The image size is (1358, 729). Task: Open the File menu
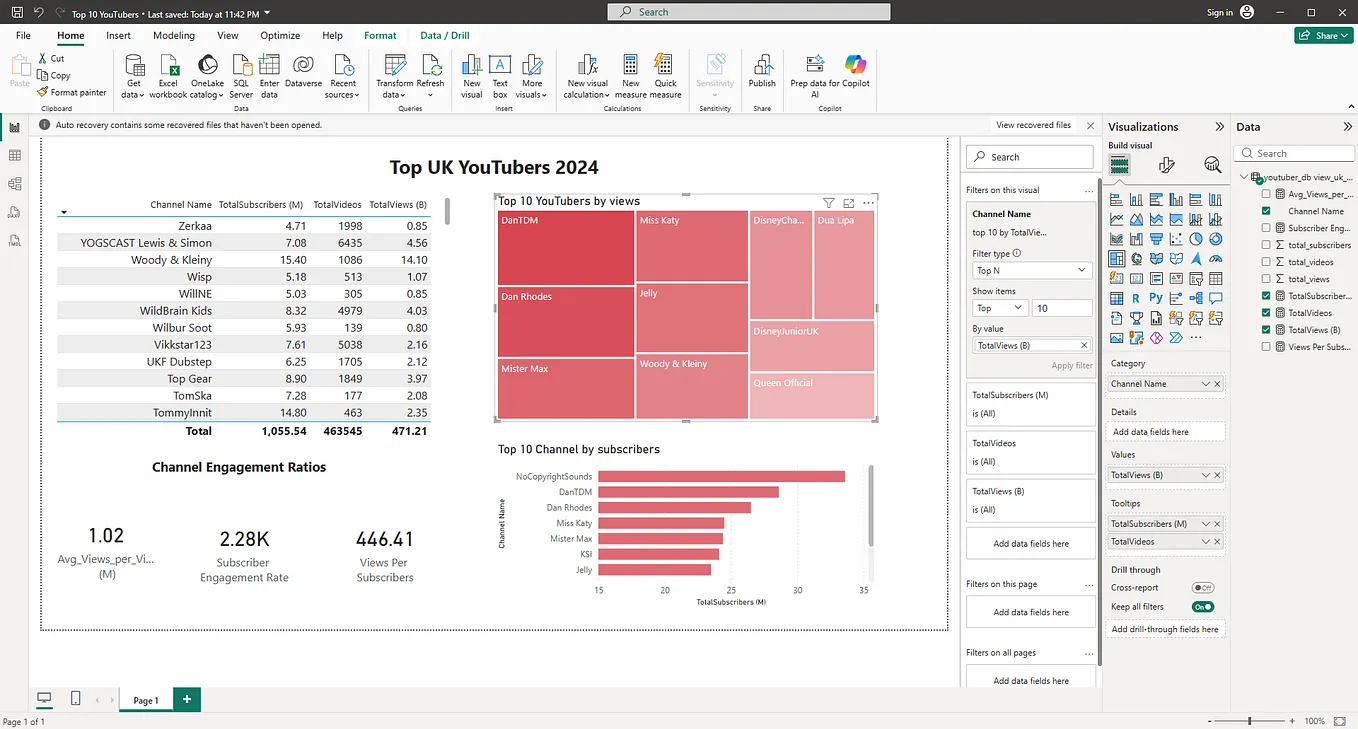(23, 36)
